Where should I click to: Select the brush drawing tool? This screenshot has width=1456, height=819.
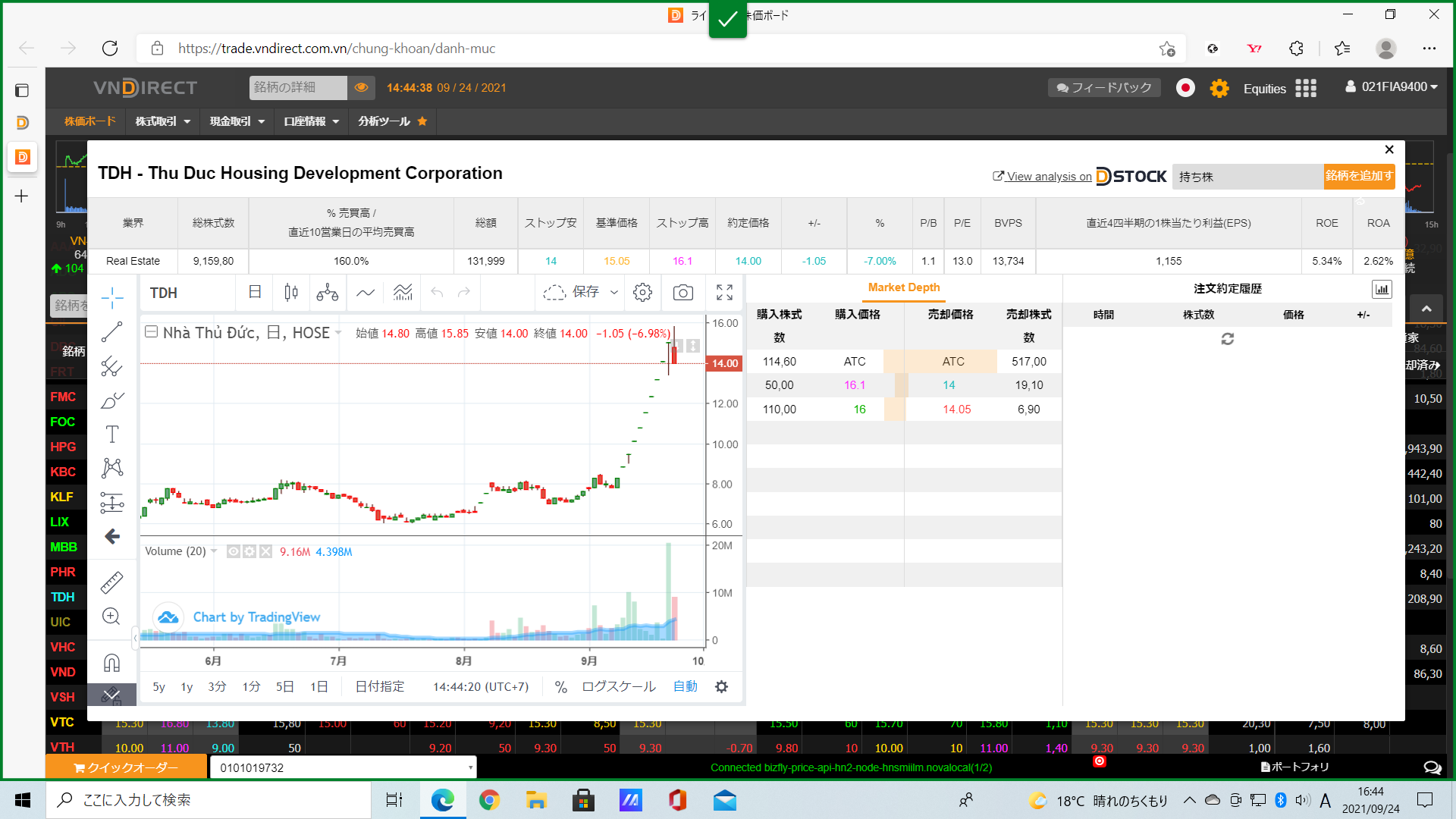click(112, 400)
